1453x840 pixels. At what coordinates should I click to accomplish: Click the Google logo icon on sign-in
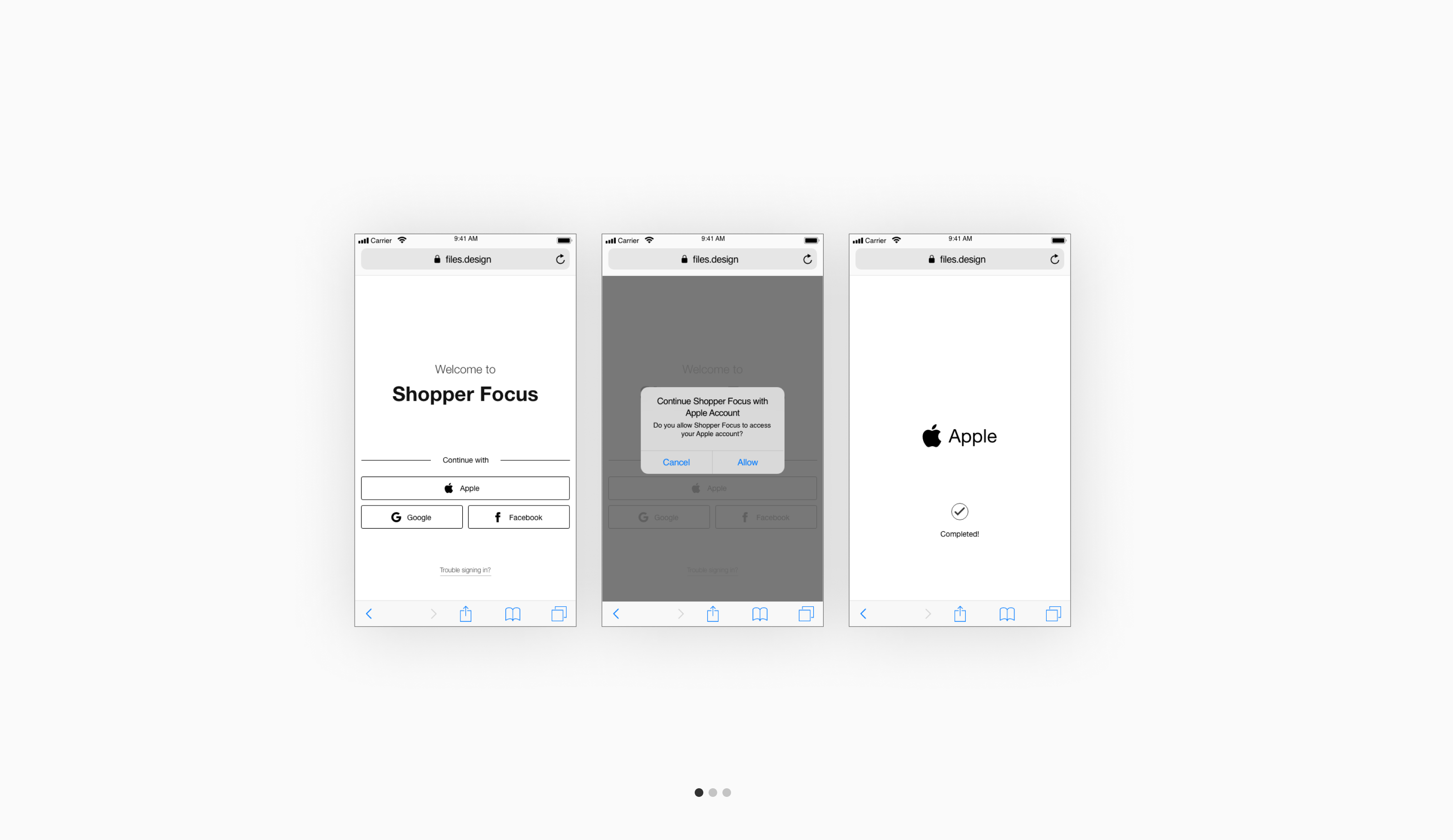(x=396, y=517)
